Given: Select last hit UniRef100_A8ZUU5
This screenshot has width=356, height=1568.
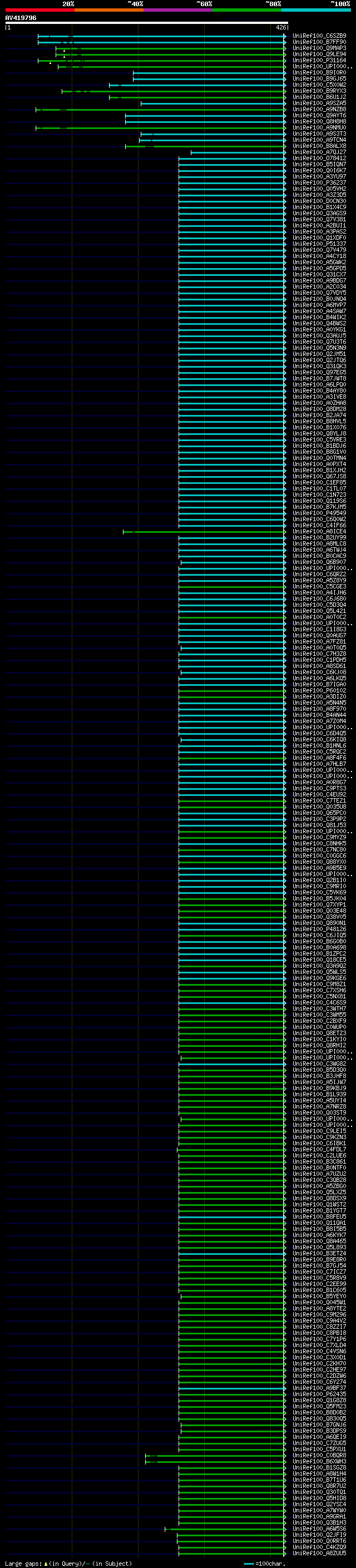Looking at the screenshot, I should (319, 1554).
